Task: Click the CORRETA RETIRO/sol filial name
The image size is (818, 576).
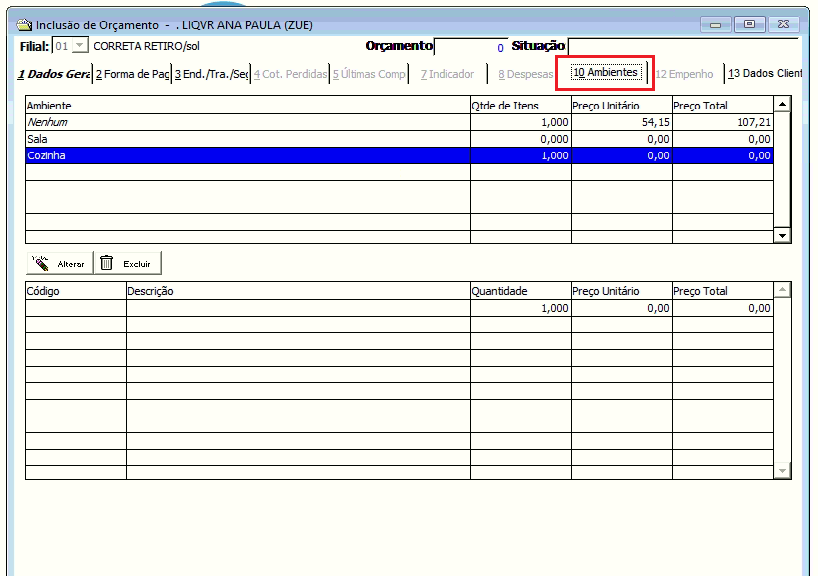Action: pos(147,46)
